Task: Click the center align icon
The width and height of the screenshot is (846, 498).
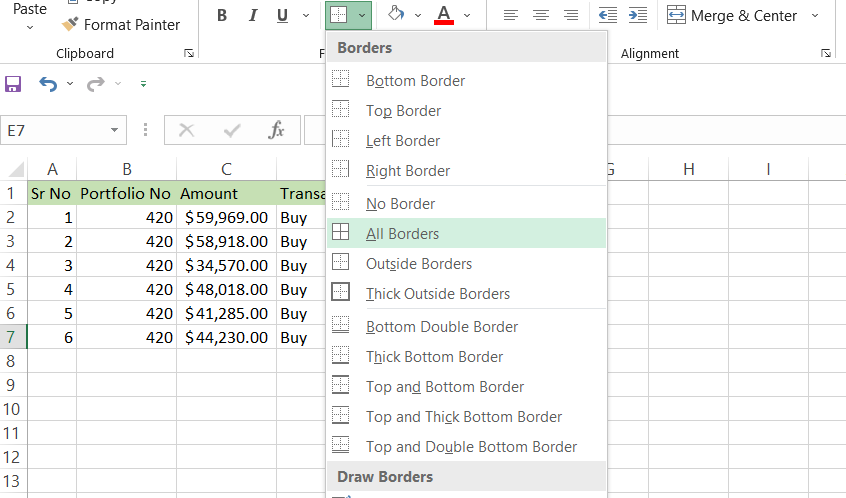Action: pos(541,15)
